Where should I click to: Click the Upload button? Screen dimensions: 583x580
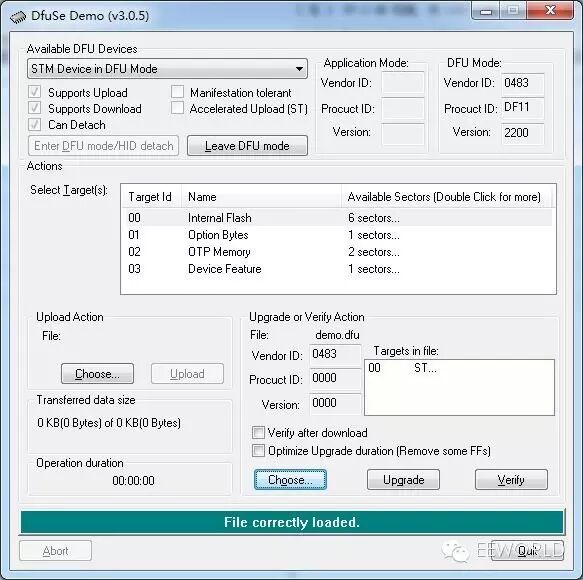(187, 374)
